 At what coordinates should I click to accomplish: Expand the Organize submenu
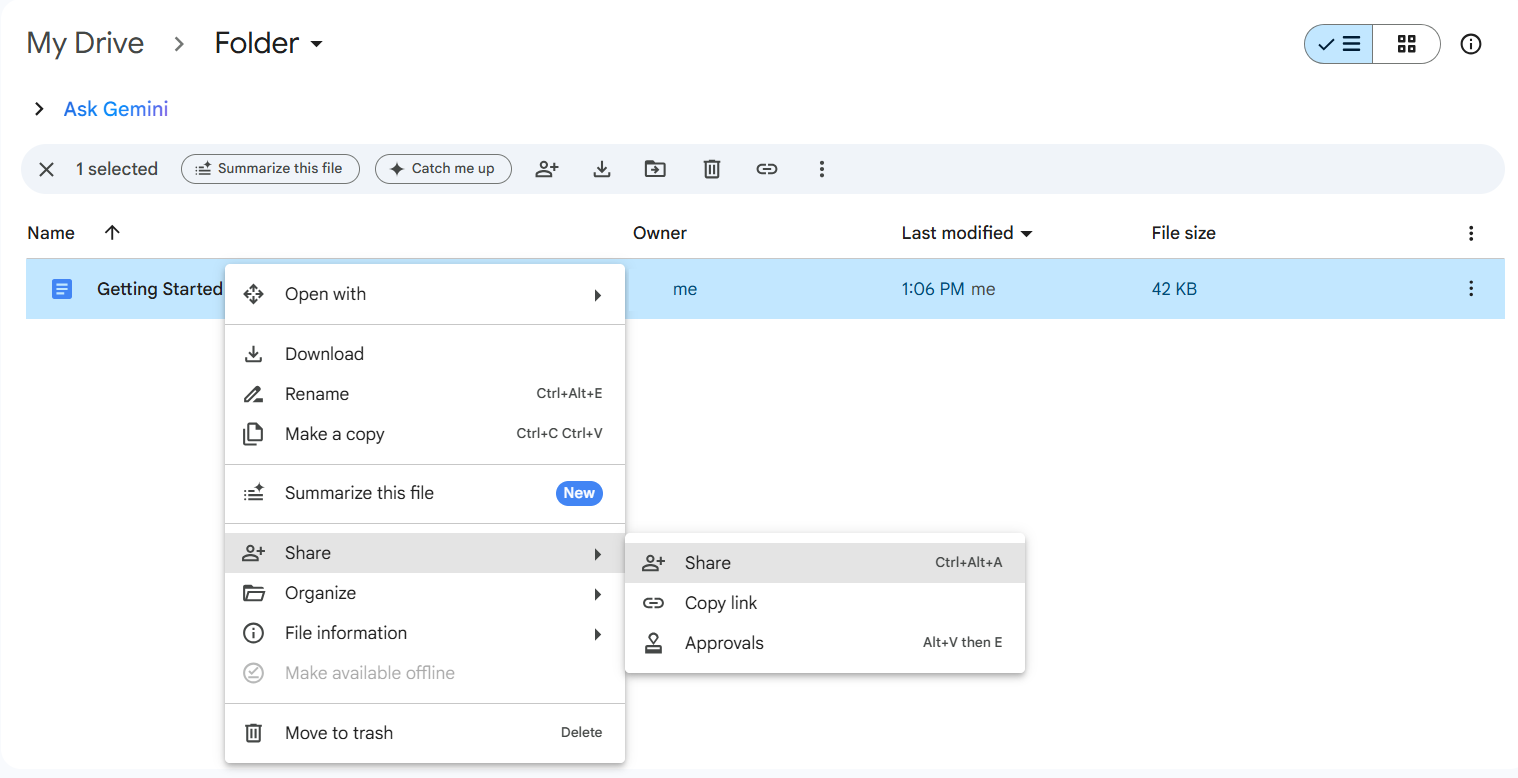point(425,593)
